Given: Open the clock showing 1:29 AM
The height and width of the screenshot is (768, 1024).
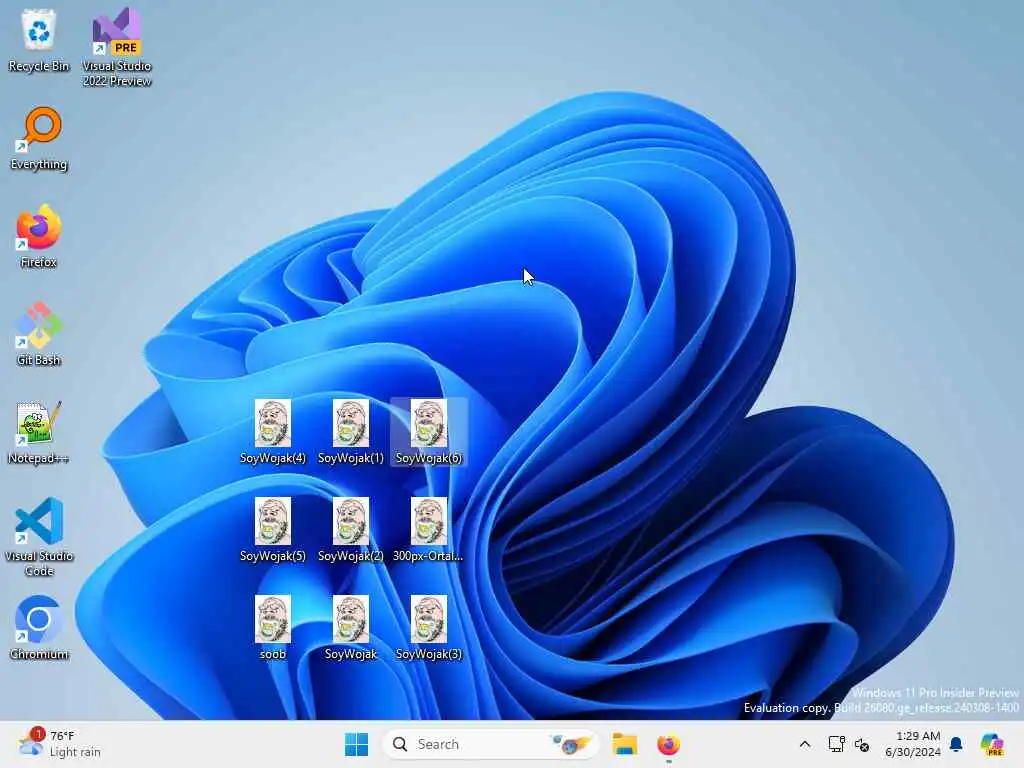Looking at the screenshot, I should click(913, 744).
